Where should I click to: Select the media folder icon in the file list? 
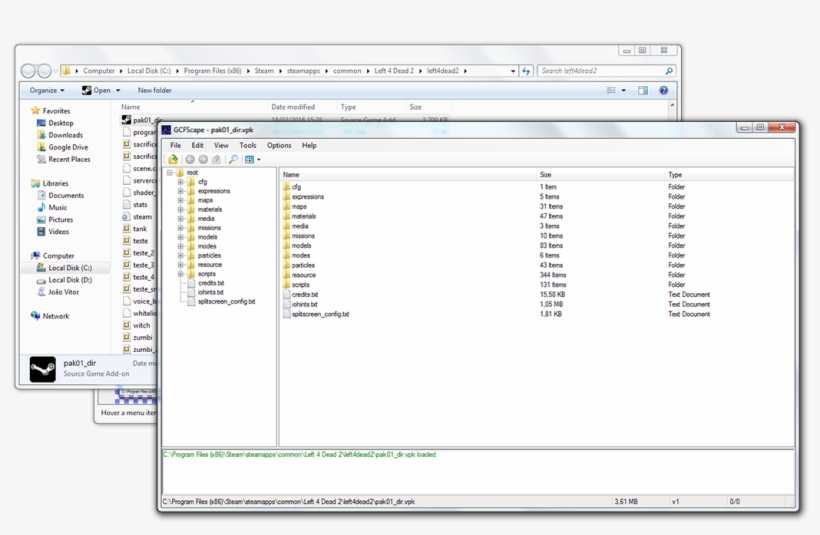pos(286,226)
